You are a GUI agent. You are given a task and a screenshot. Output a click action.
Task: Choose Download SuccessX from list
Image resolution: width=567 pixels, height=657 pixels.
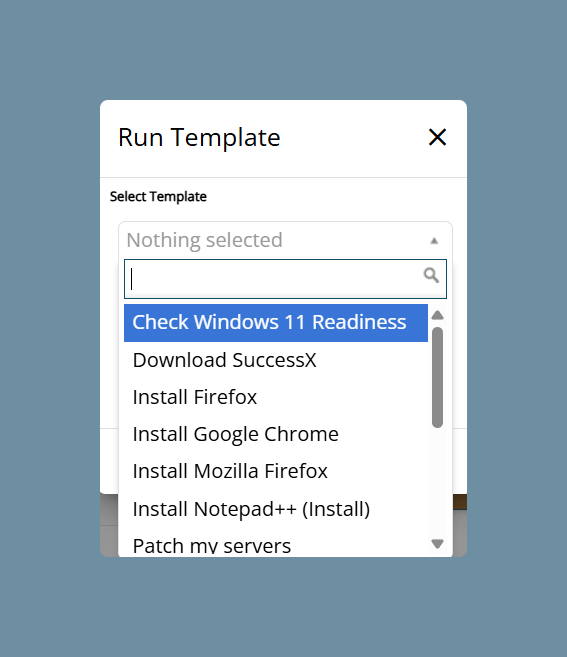[276, 360]
